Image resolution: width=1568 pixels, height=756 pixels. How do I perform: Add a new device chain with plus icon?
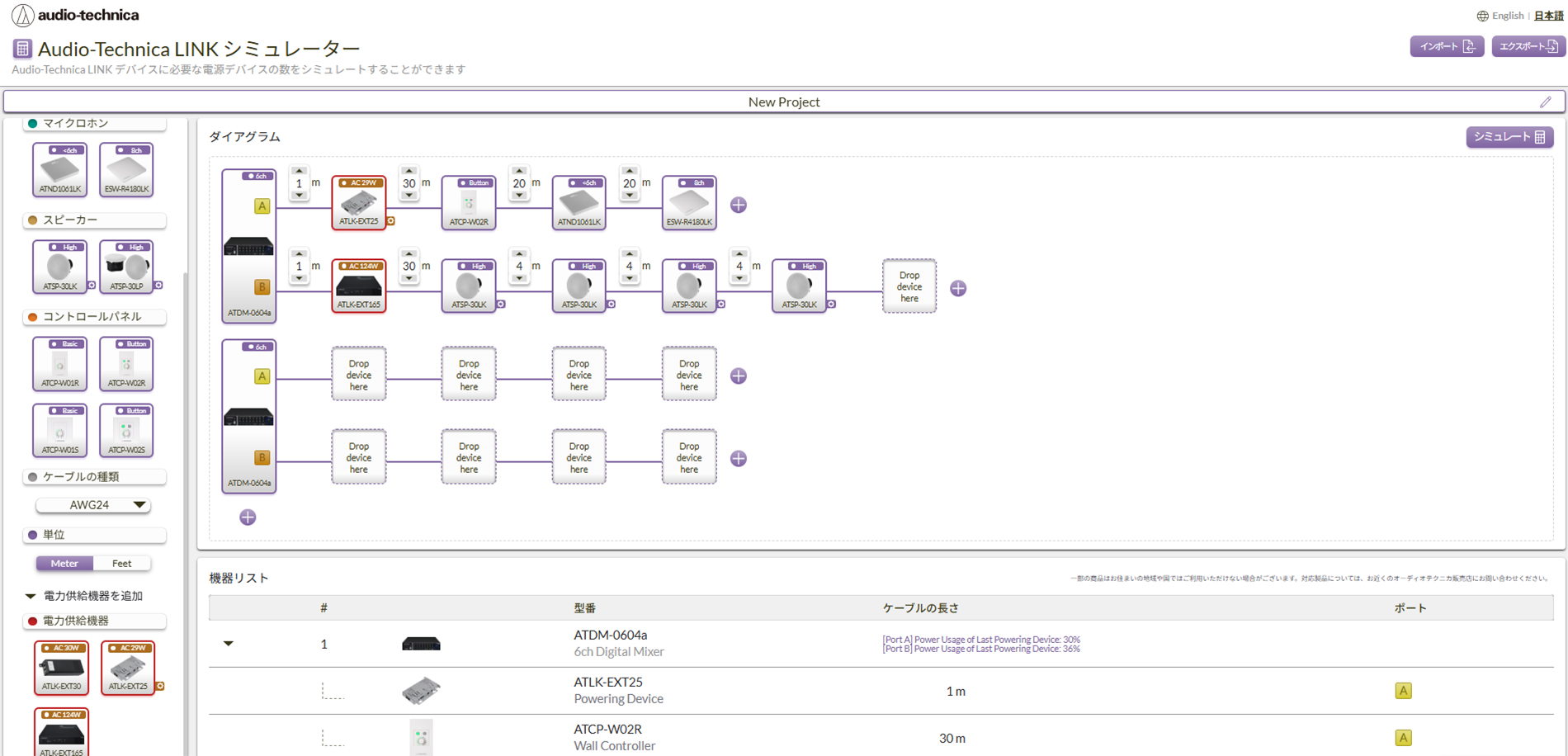(x=248, y=517)
